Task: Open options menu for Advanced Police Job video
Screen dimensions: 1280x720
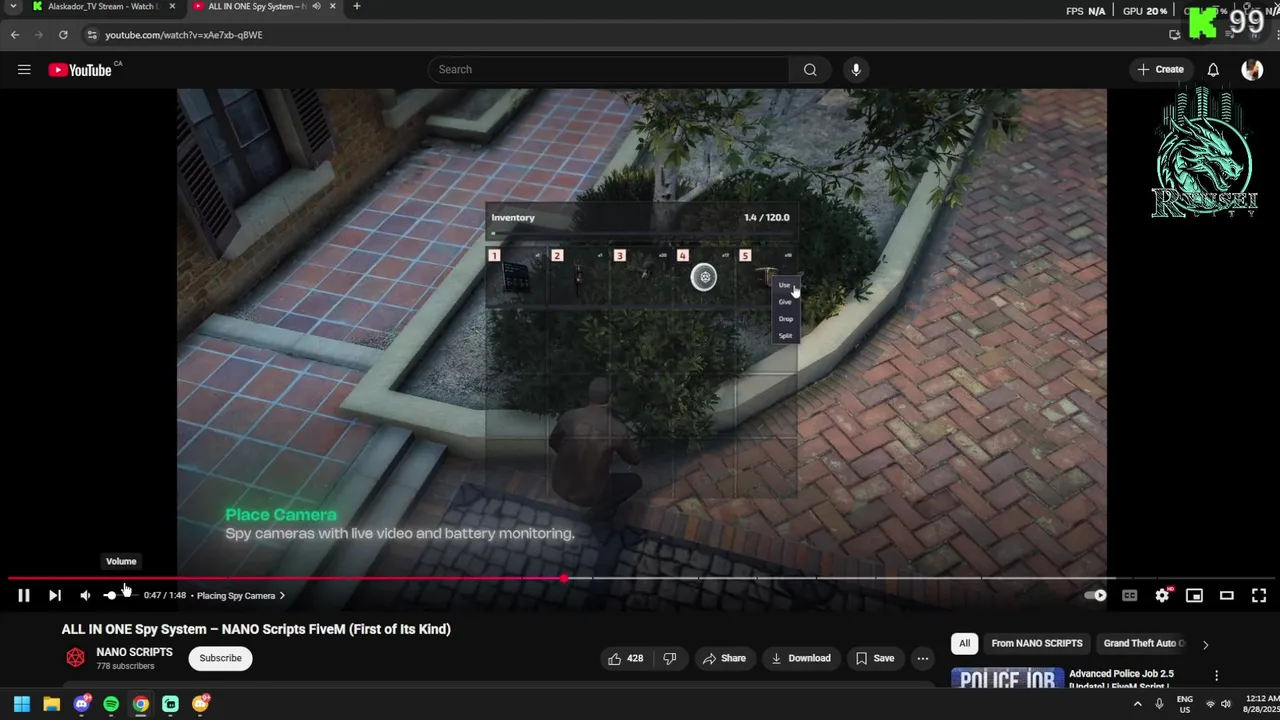Action: 1216,676
